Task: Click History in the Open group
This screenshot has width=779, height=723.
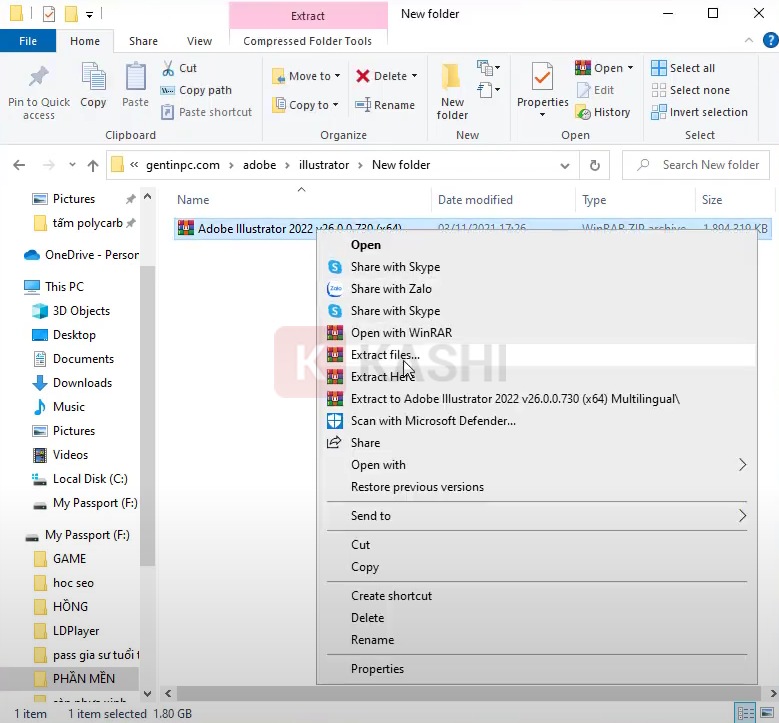Action: [602, 112]
